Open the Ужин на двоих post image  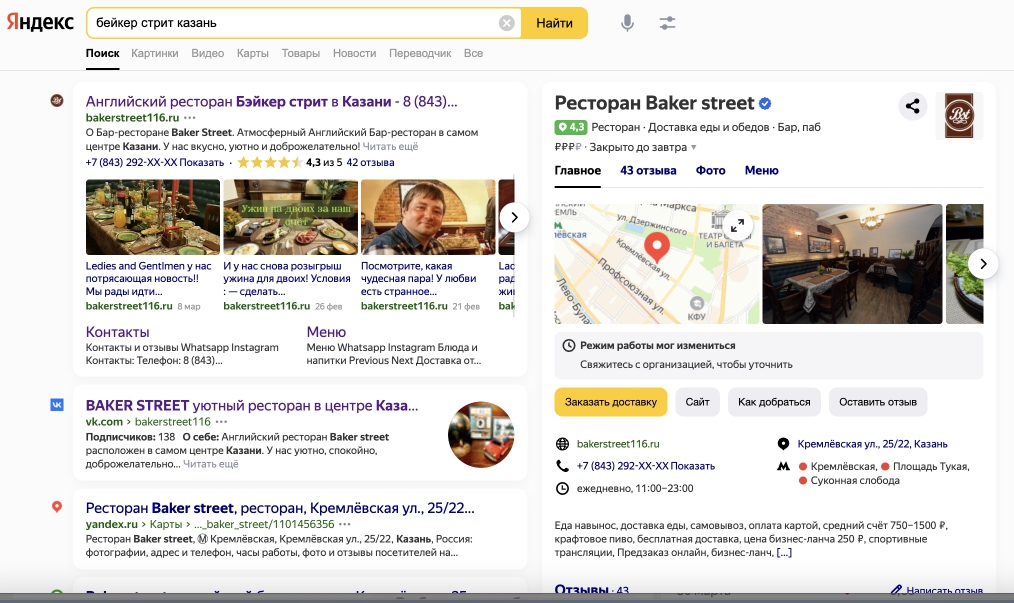[x=290, y=217]
